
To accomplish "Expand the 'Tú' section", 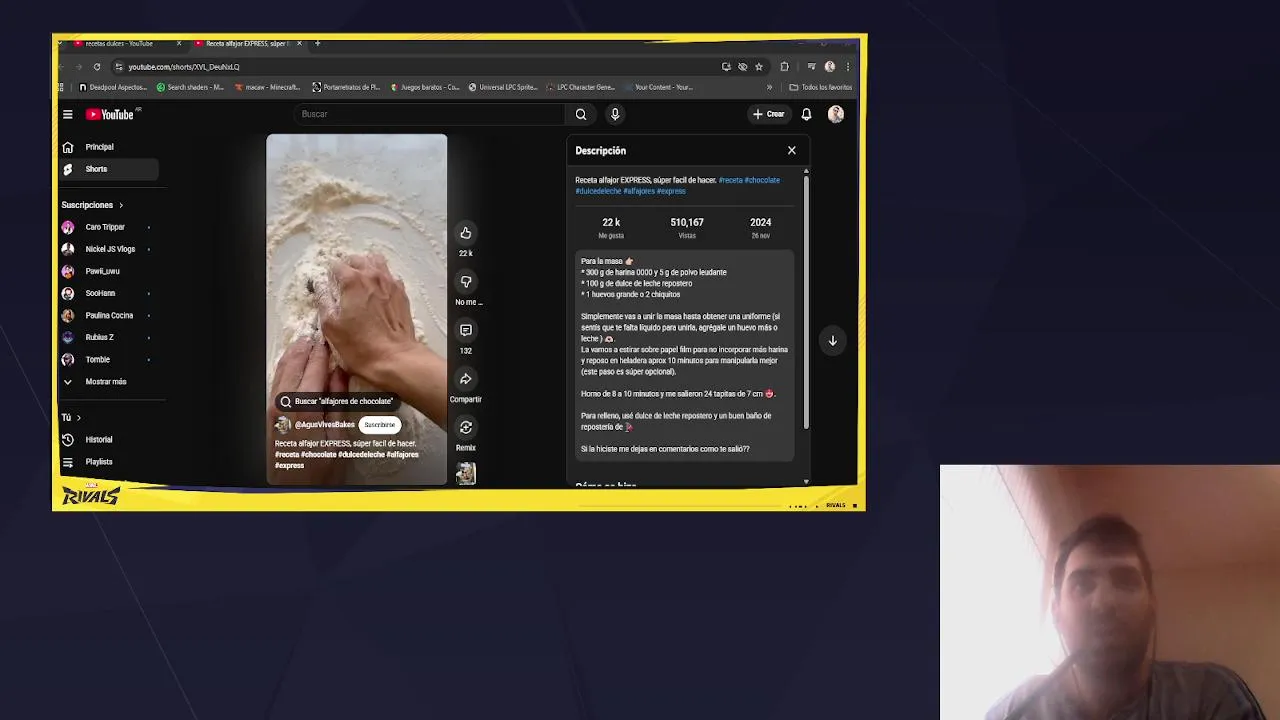I will coord(71,418).
